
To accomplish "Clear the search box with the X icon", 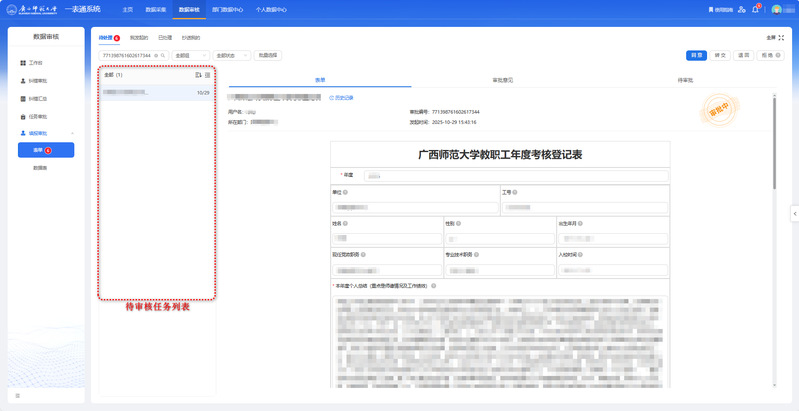I will (x=156, y=56).
